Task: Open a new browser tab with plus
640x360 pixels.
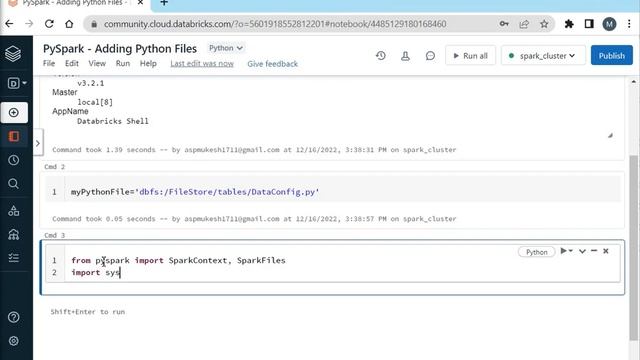Action: 164,3
